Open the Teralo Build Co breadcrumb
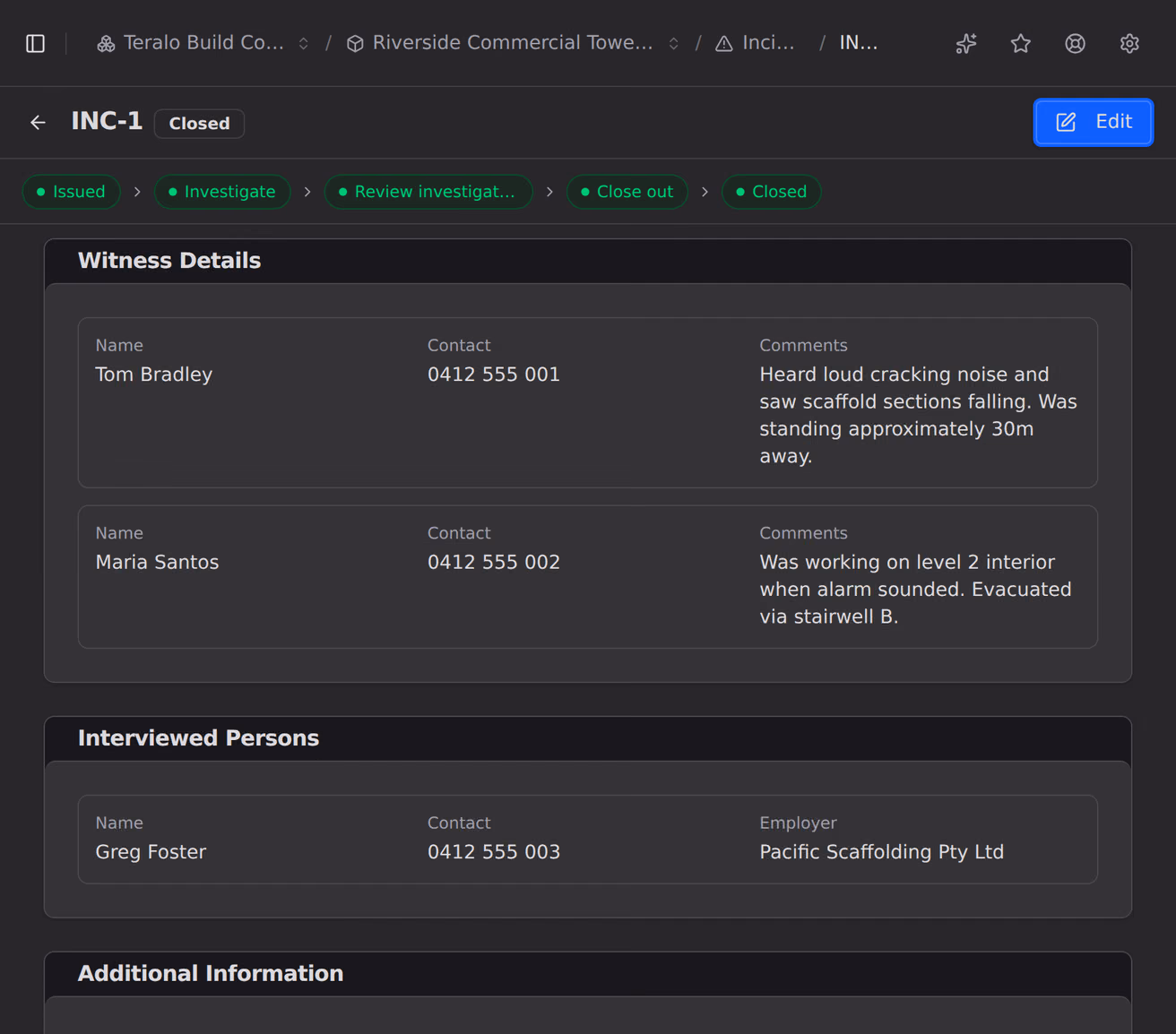This screenshot has height=1034, width=1176. pyautogui.click(x=203, y=43)
